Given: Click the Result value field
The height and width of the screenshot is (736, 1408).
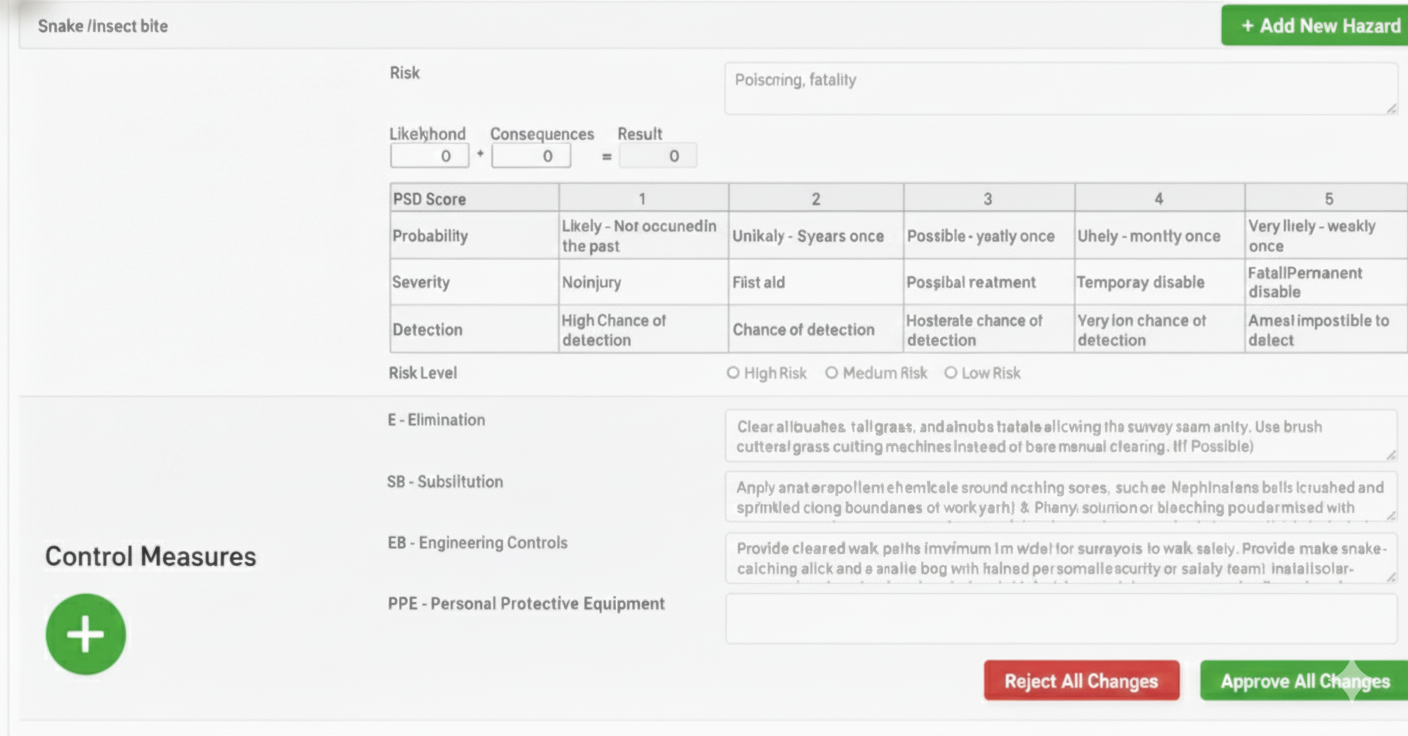Looking at the screenshot, I should (658, 156).
